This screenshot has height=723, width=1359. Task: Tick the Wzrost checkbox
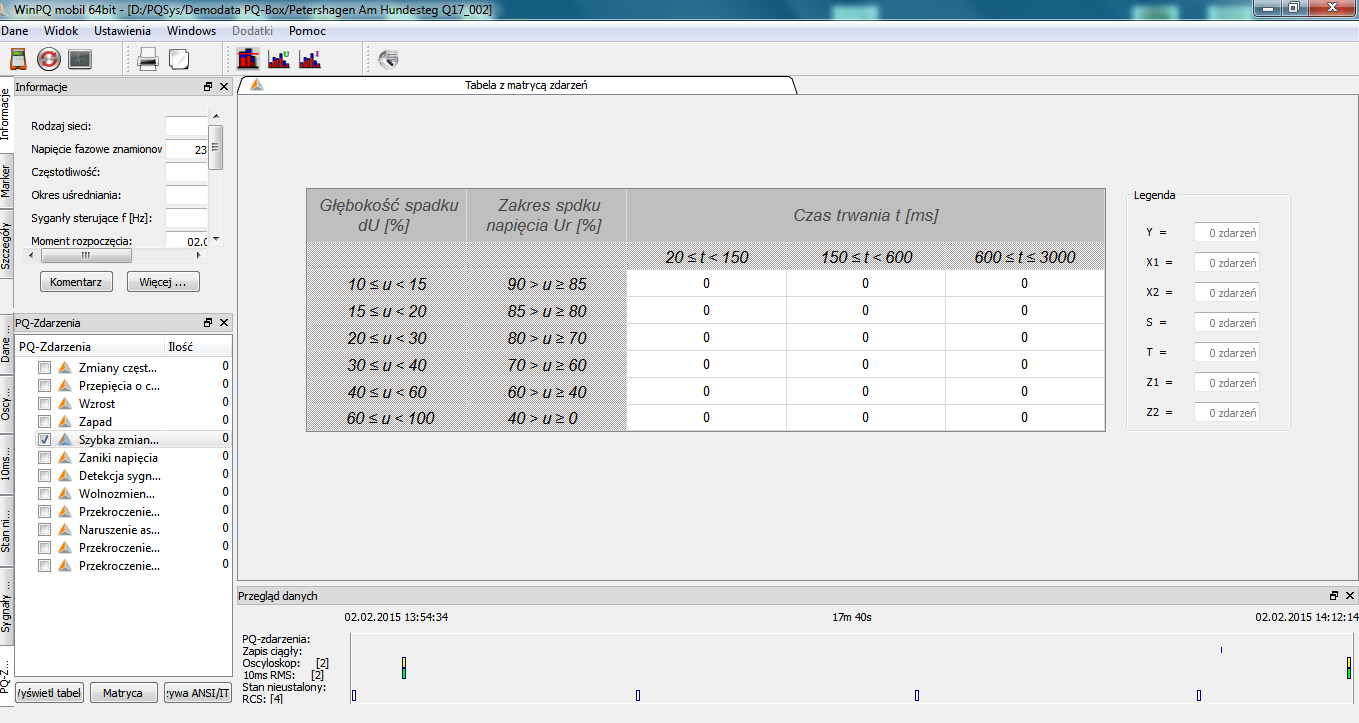click(x=44, y=404)
